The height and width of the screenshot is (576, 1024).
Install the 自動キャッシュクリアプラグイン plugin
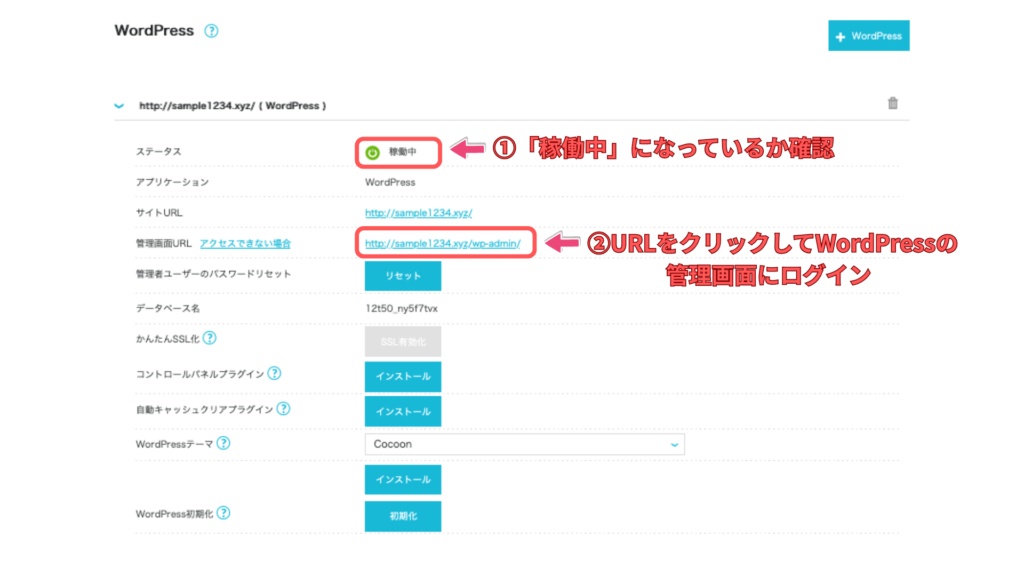402,411
